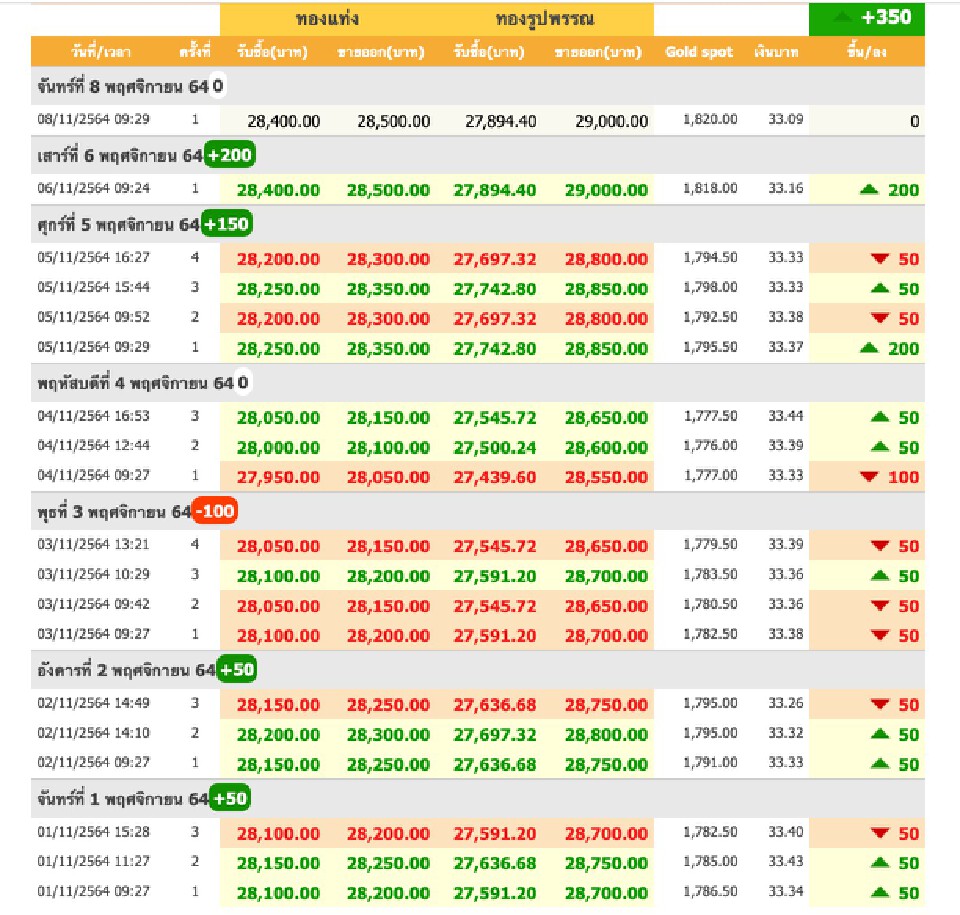
Task: Click the Gold spot column header
Action: 699,52
